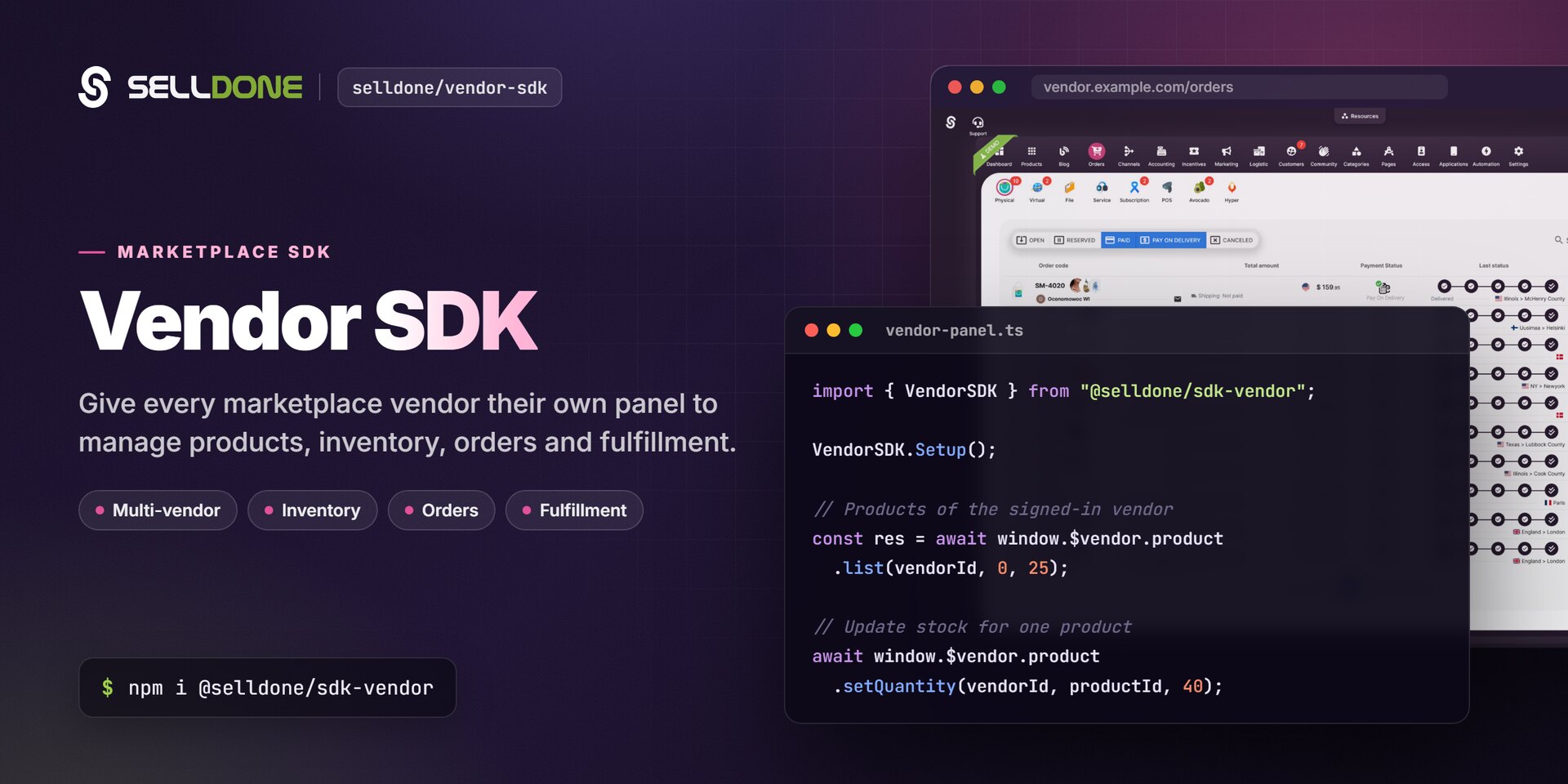Image resolution: width=1568 pixels, height=784 pixels.
Task: Select the File order type
Action: click(x=1069, y=191)
